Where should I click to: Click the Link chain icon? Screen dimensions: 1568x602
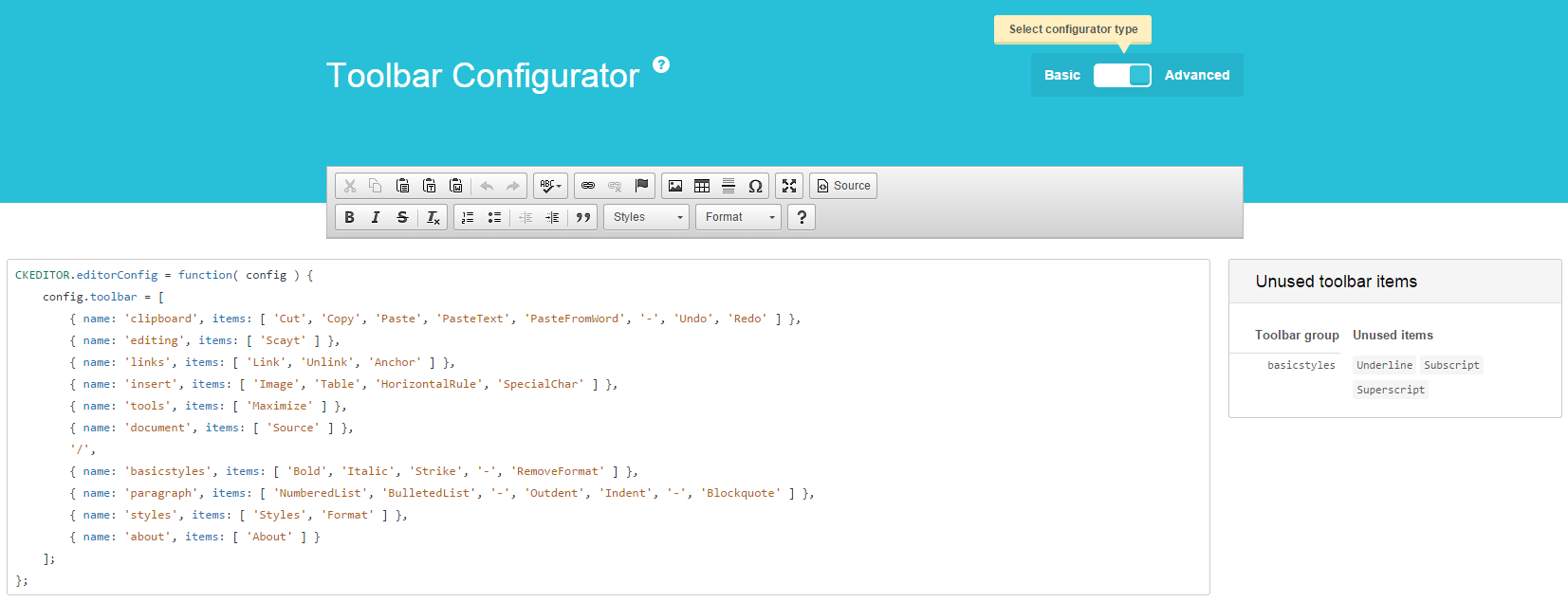click(588, 186)
